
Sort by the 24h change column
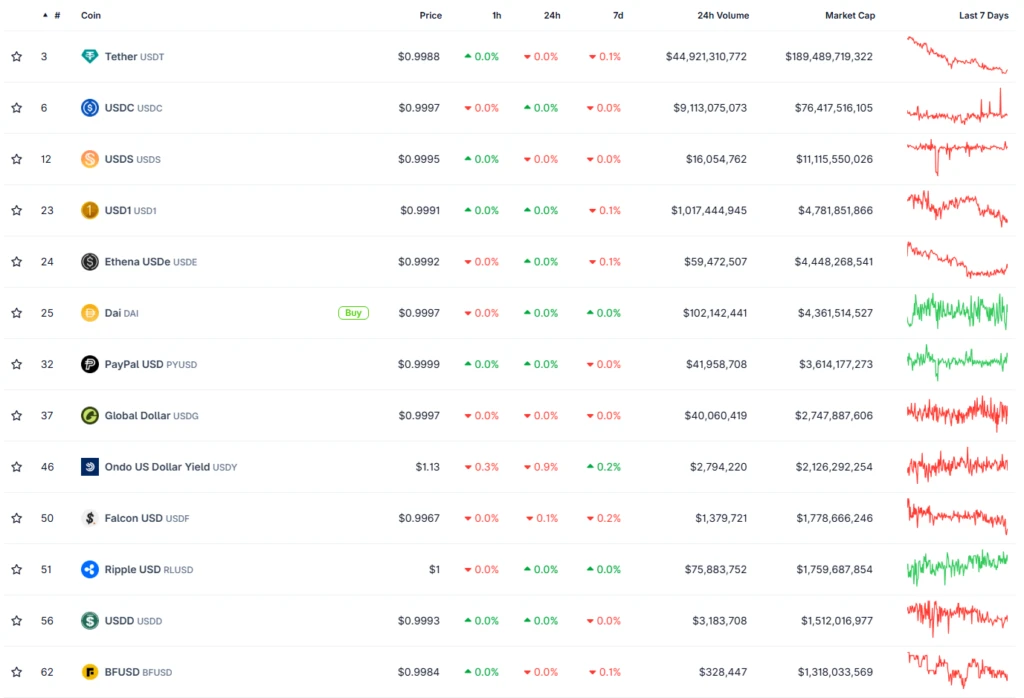click(552, 15)
